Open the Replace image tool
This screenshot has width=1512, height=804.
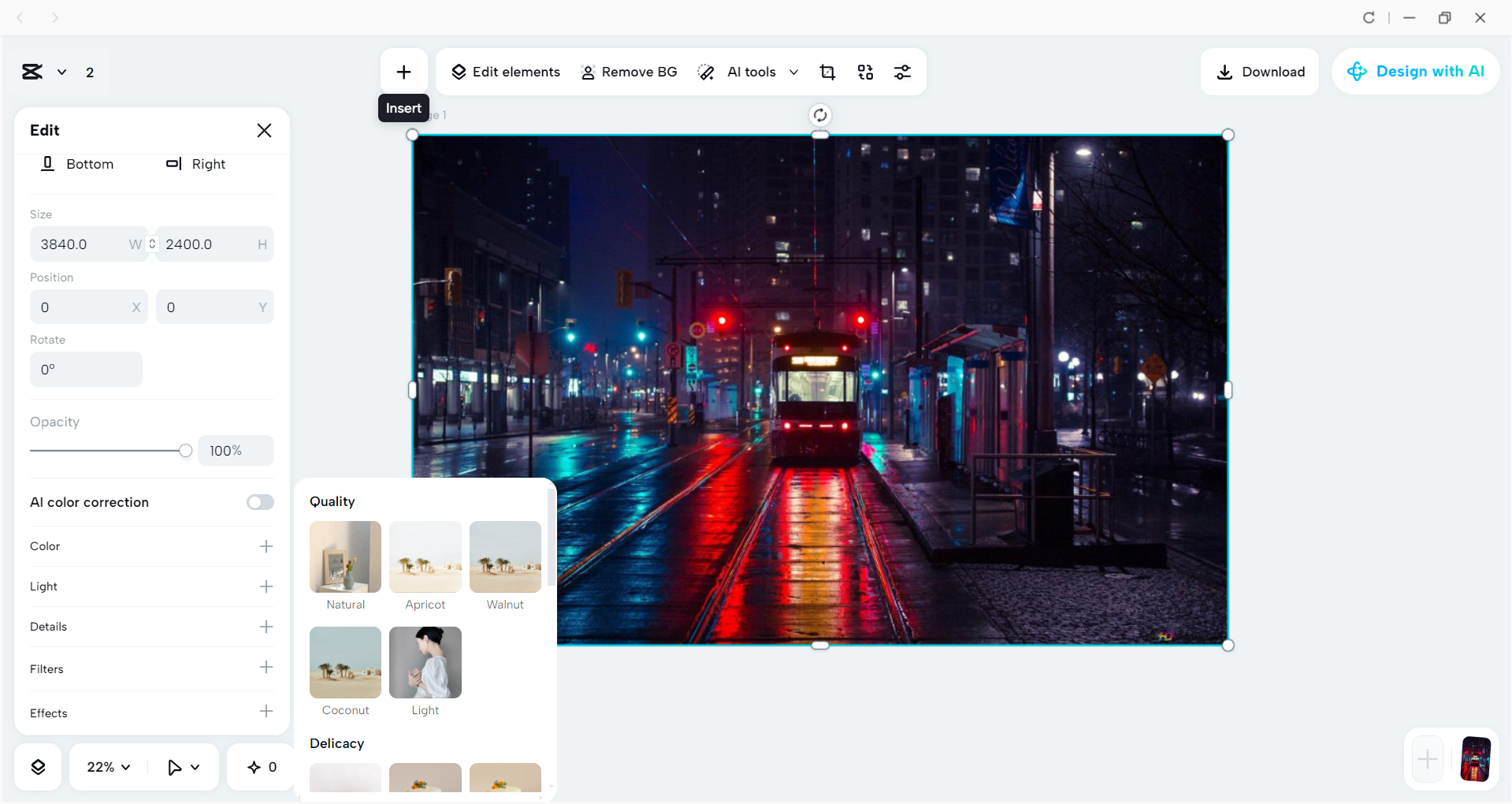pyautogui.click(x=865, y=72)
